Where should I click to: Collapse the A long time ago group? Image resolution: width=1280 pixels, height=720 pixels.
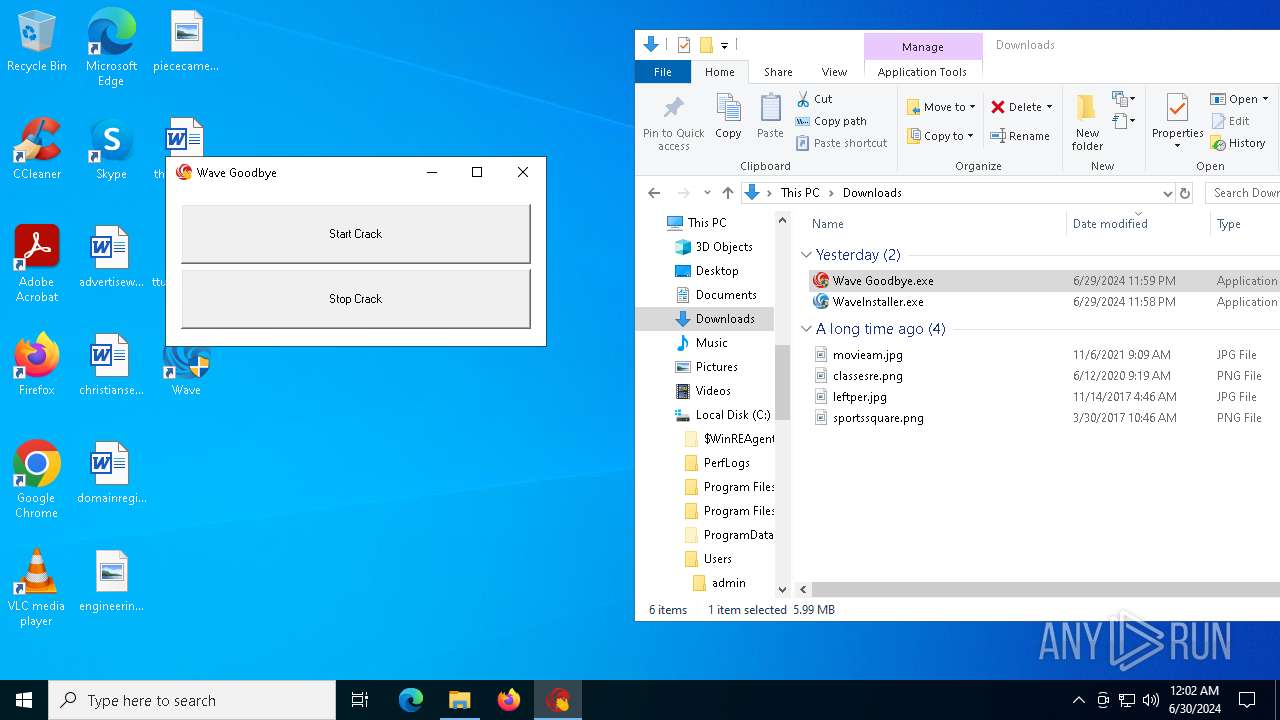[x=807, y=329]
